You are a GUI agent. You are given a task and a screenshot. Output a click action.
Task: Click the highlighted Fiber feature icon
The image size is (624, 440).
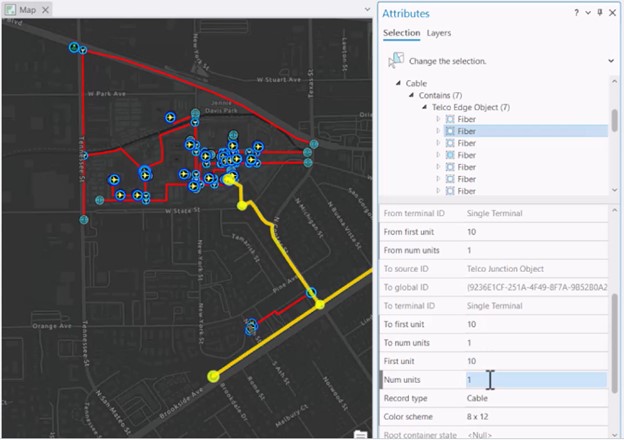[x=450, y=131]
